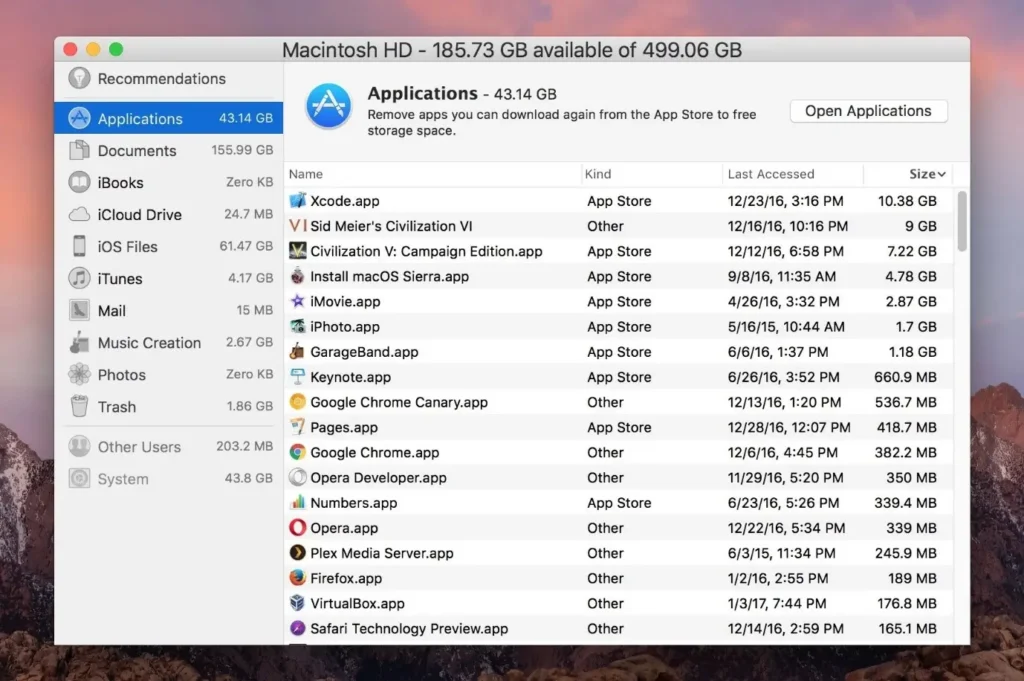This screenshot has height=681, width=1024.
Task: Open the iCloud Drive category
Action: 168,214
